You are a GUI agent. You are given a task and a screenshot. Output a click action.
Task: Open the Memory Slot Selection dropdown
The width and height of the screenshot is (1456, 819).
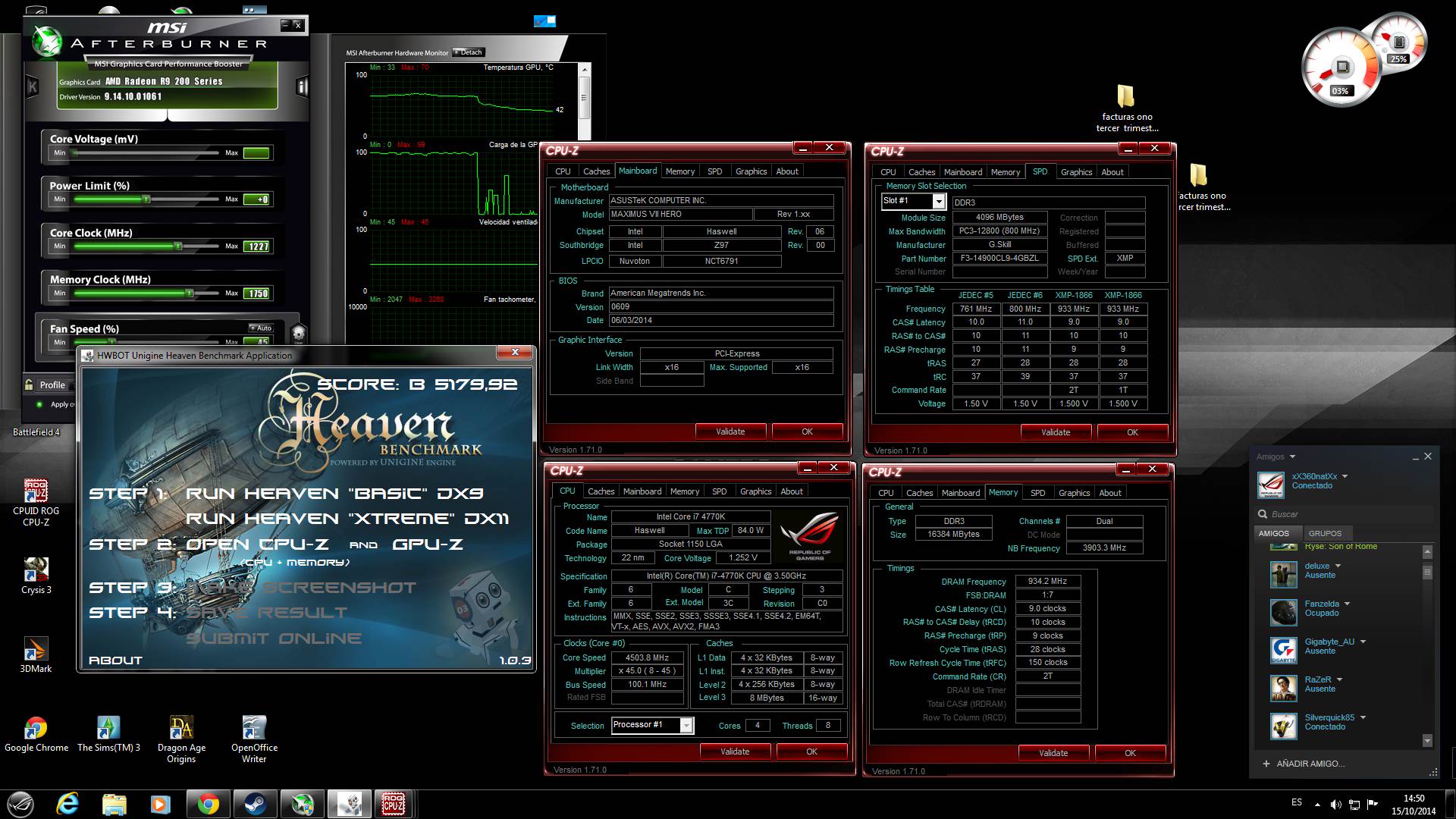[x=939, y=201]
